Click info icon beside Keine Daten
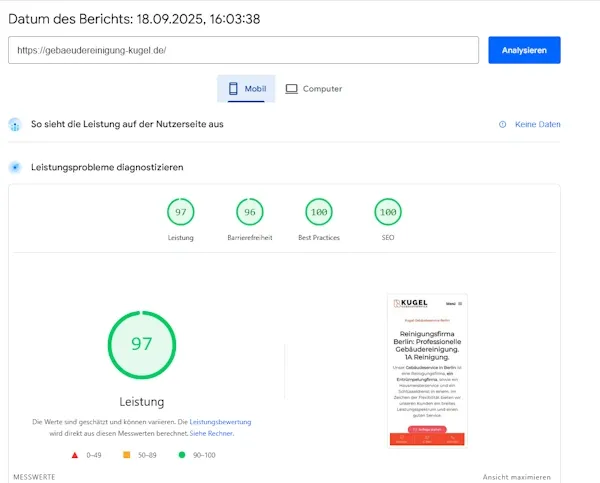 tap(502, 124)
